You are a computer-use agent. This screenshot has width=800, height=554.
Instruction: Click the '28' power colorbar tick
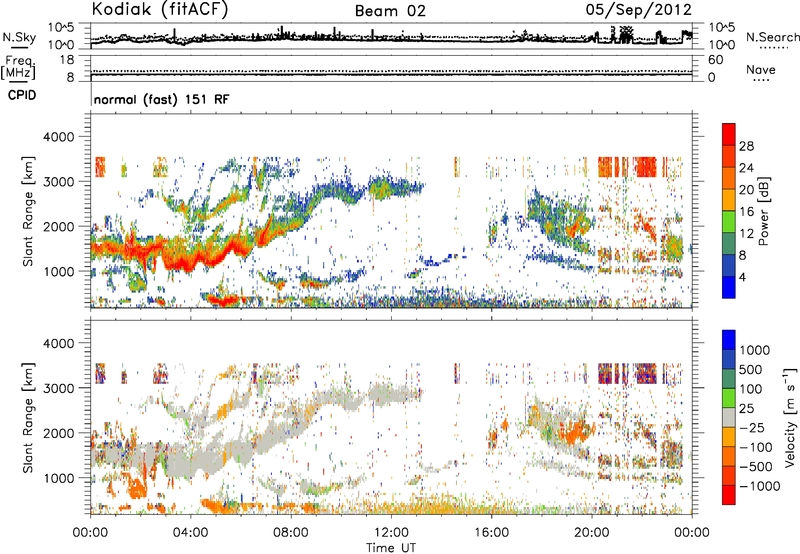tap(746, 146)
